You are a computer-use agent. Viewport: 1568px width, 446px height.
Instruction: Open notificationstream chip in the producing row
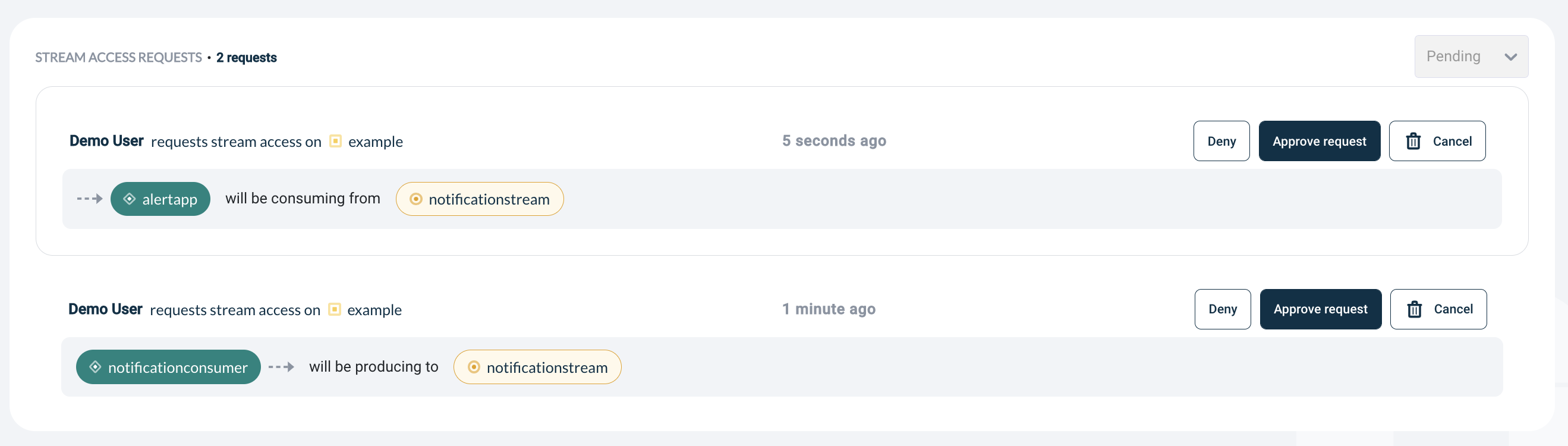[537, 368]
